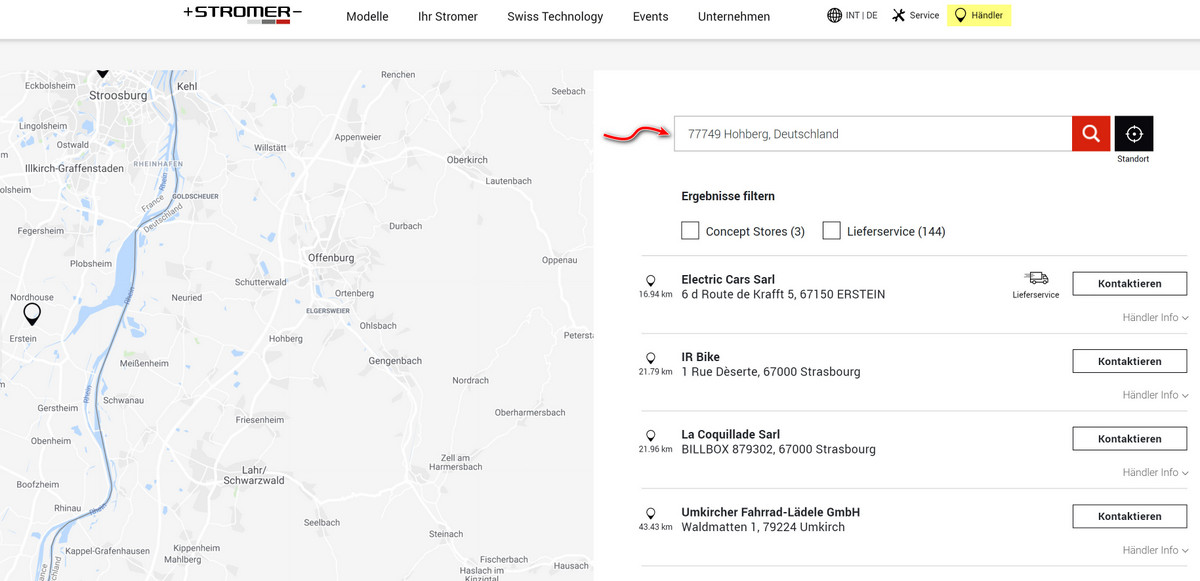Image resolution: width=1200 pixels, height=581 pixels.
Task: Click the location search input field
Action: (x=872, y=134)
